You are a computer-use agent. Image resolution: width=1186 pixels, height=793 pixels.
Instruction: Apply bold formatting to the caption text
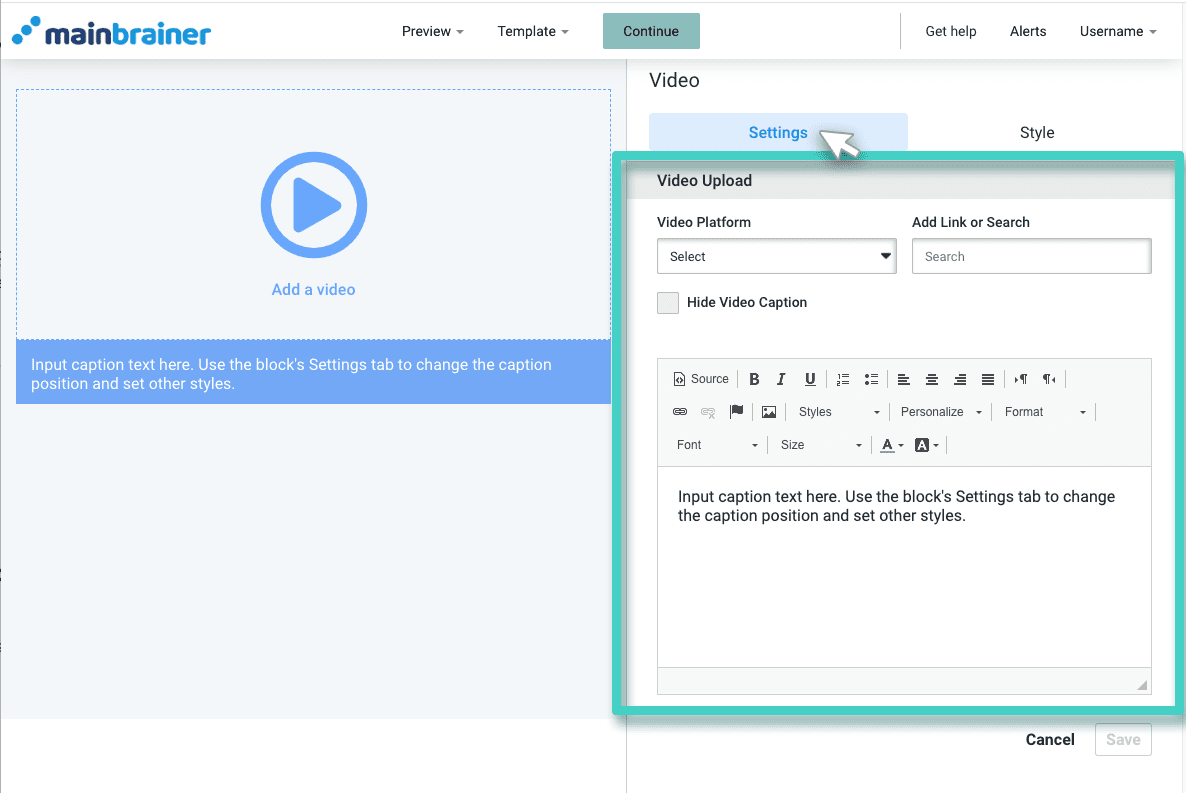754,379
